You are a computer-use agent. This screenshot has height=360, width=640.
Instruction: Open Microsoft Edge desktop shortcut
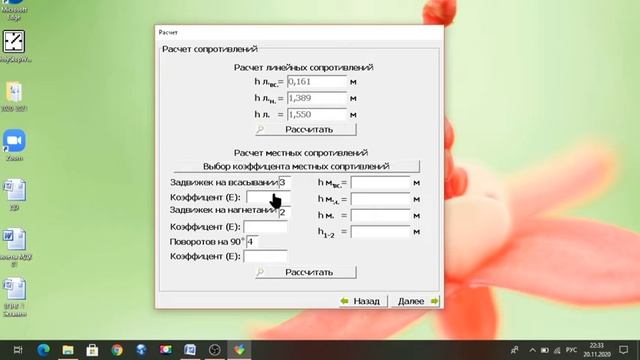[x=14, y=10]
